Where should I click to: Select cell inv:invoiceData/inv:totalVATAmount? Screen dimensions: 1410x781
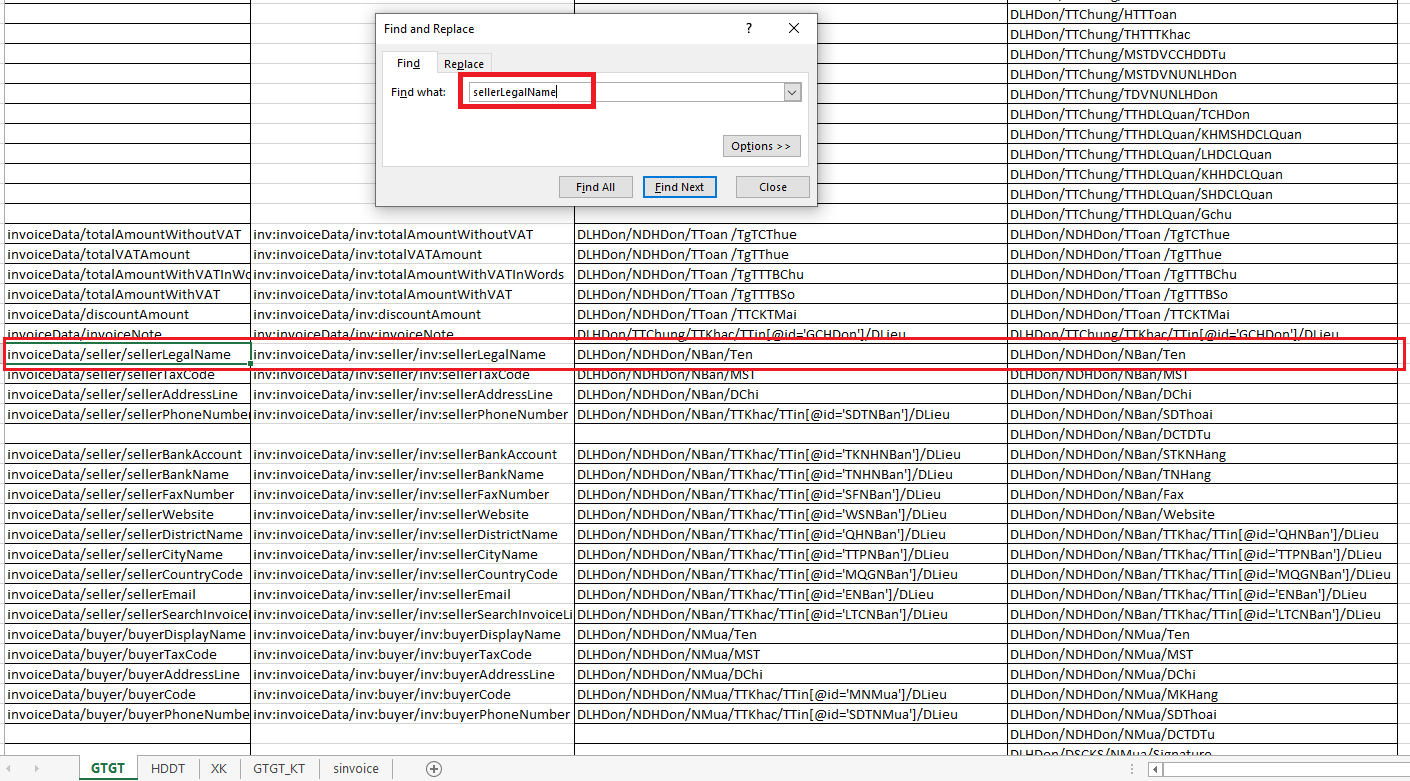pos(412,254)
